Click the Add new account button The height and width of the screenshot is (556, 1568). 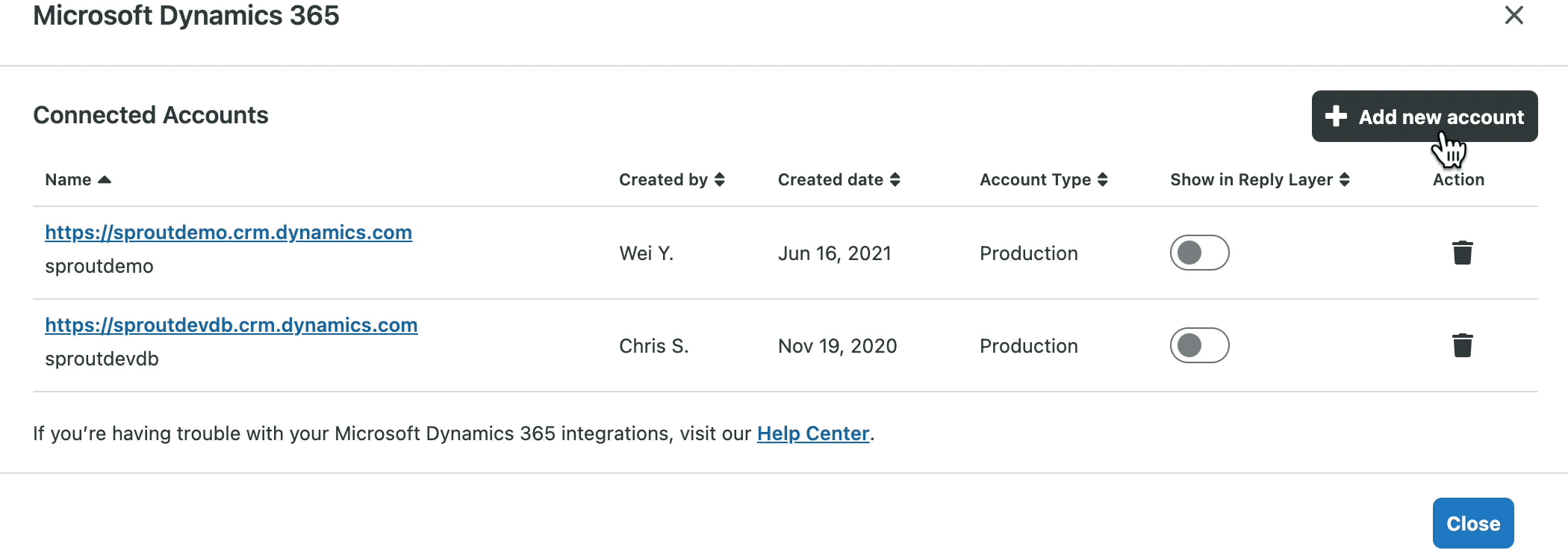pos(1424,117)
